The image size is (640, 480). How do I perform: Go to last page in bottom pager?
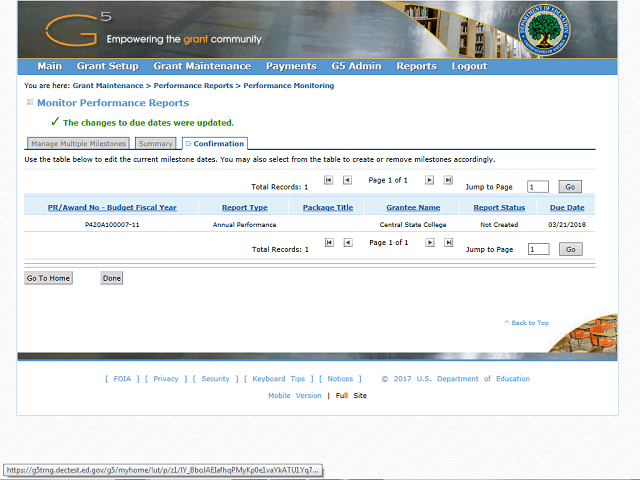click(449, 242)
